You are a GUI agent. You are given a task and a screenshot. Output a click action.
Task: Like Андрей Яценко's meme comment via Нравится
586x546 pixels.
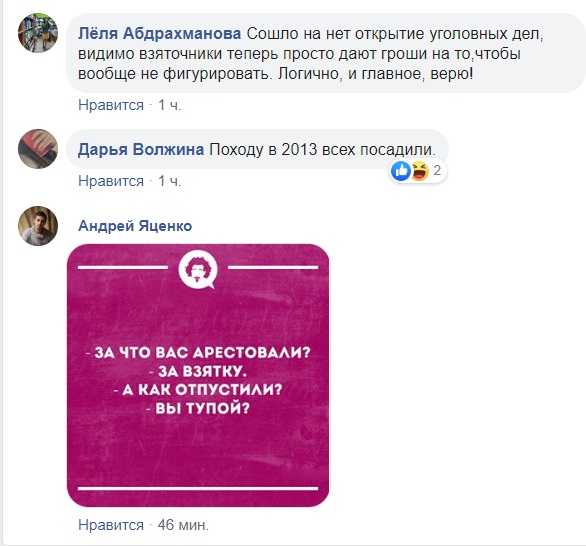click(x=111, y=525)
